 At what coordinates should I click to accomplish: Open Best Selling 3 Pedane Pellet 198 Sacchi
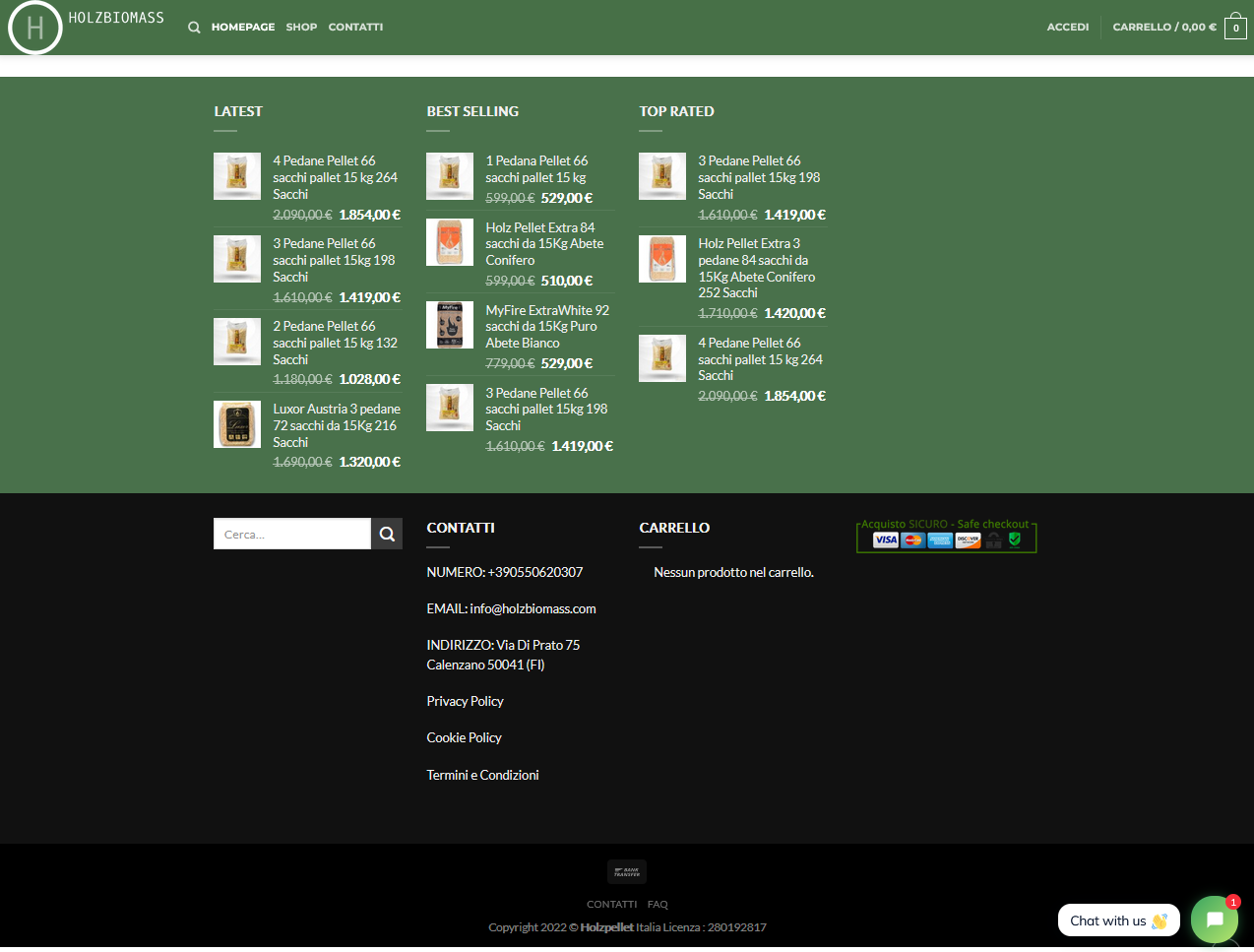coord(546,410)
